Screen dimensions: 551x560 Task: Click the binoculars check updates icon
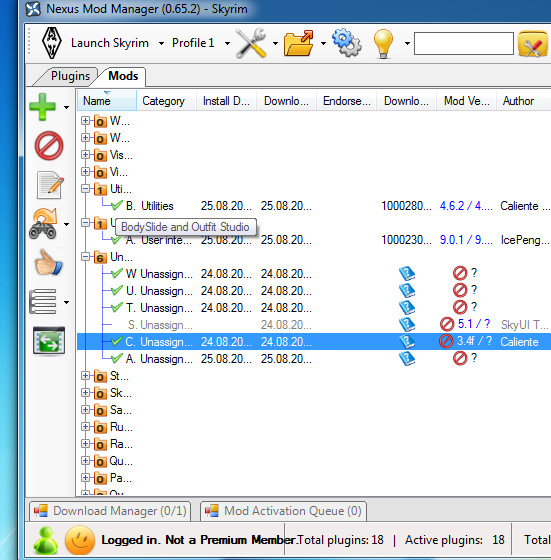tap(44, 224)
